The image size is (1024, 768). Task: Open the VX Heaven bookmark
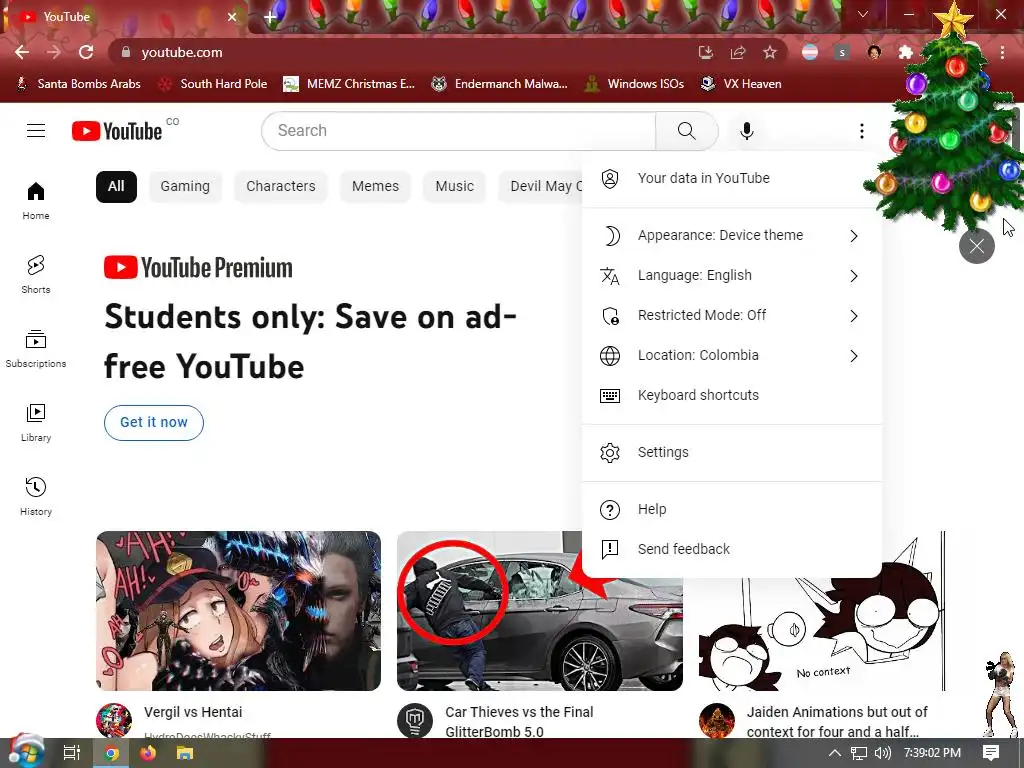[741, 84]
